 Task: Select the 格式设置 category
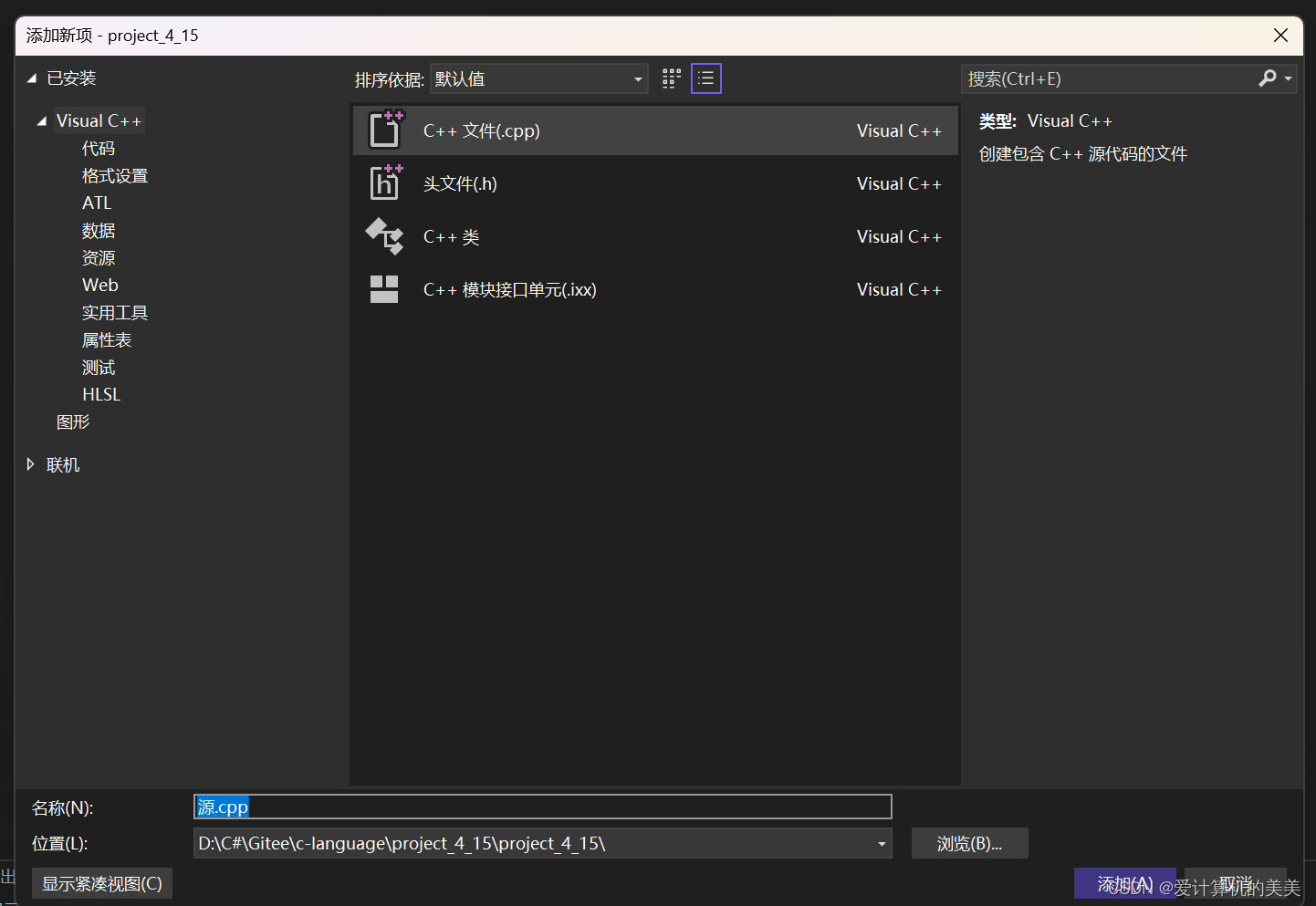click(115, 175)
